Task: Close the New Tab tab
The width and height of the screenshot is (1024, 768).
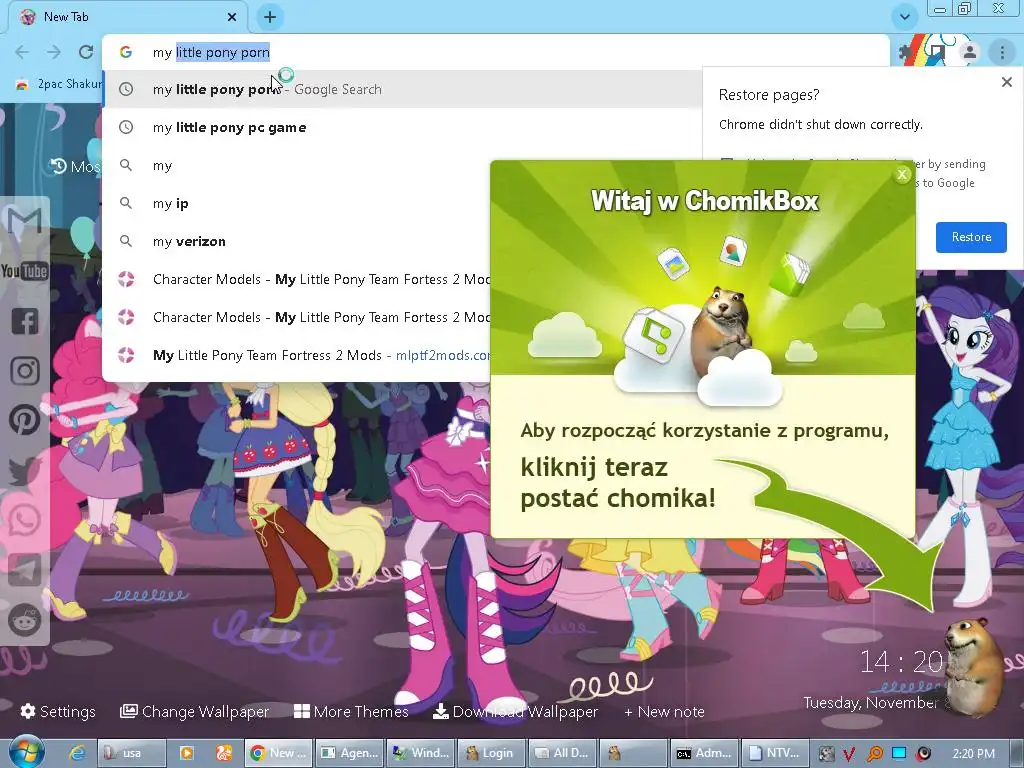Action: 232,17
